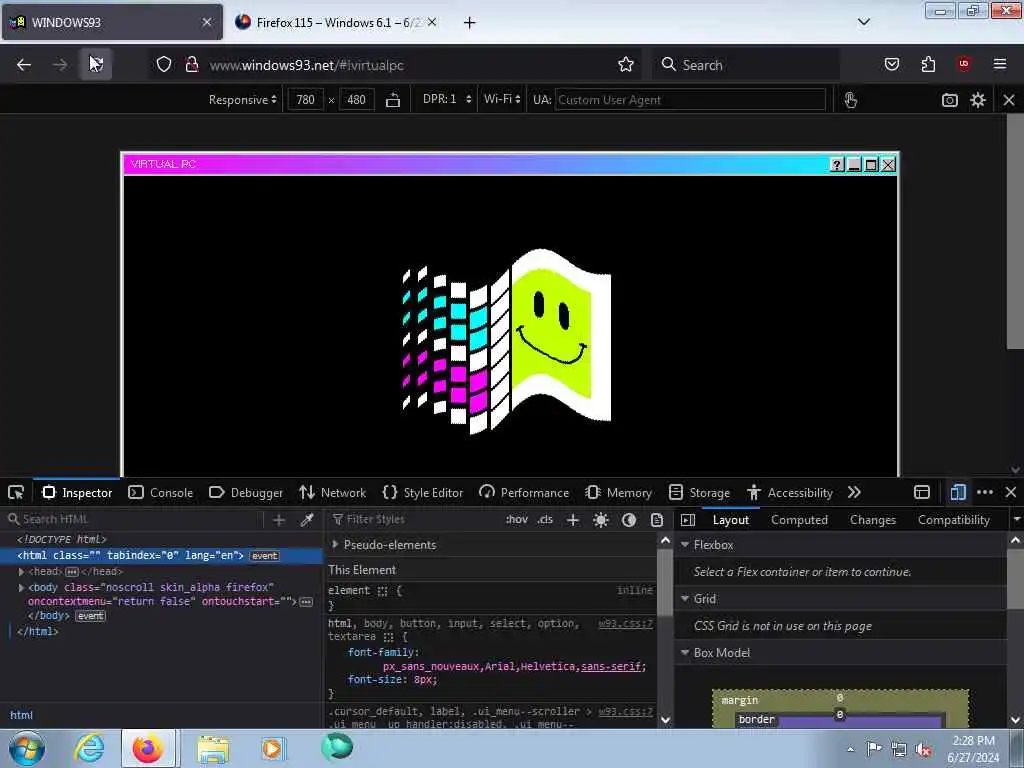
Task: Open the Pocket save icon
Action: (891, 64)
